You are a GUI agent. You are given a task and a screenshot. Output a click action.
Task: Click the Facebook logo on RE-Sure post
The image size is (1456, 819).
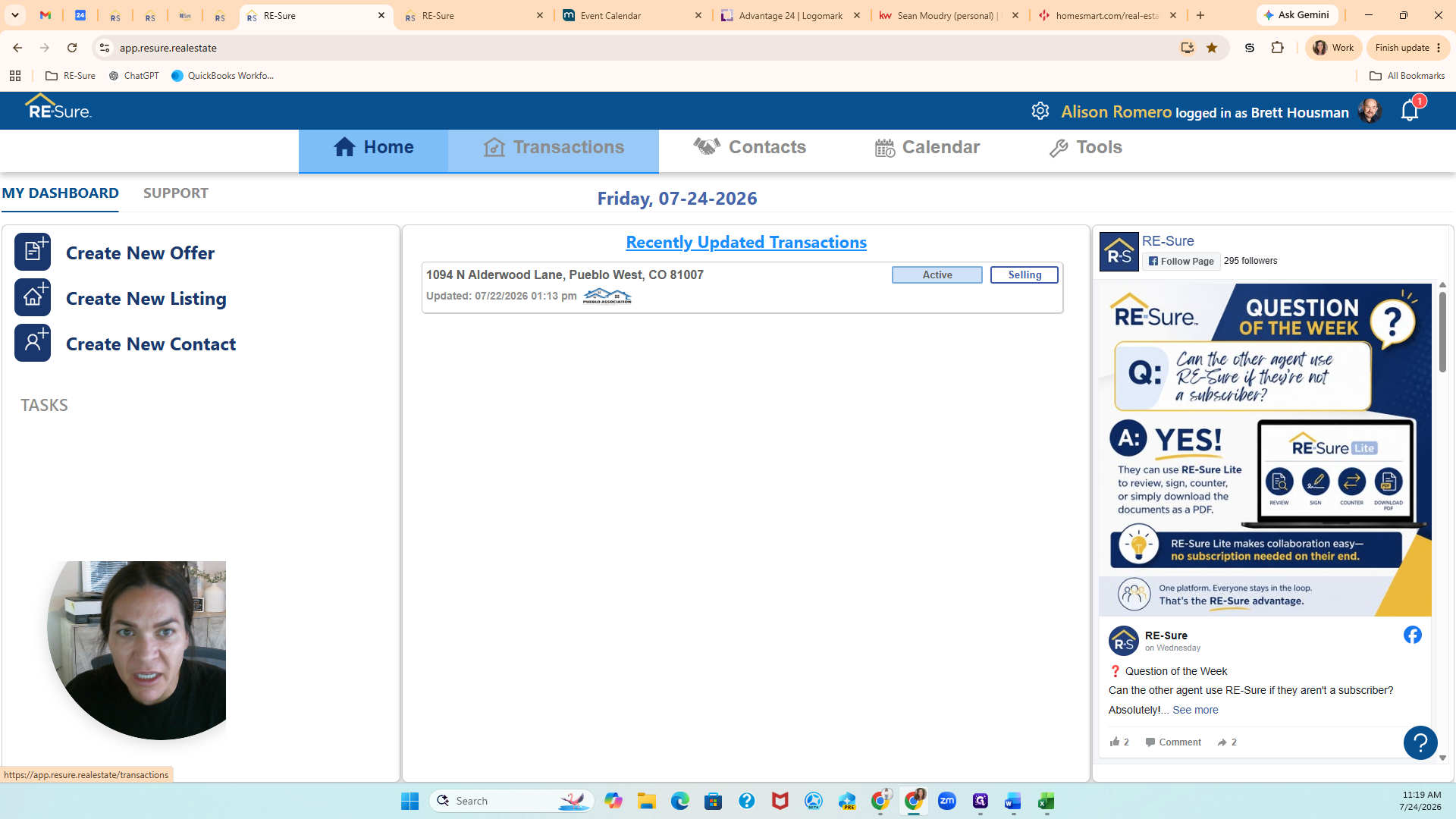coord(1412,635)
